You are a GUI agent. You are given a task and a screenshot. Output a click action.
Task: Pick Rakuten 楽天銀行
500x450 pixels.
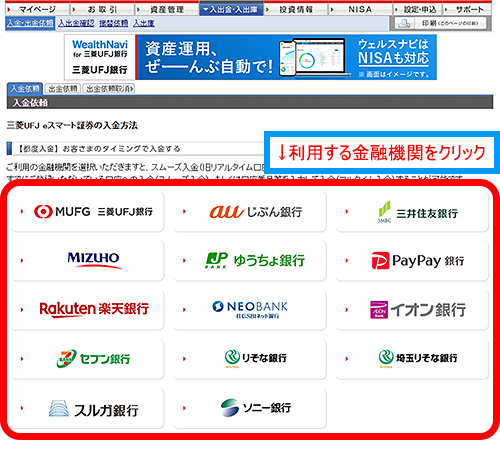click(87, 309)
